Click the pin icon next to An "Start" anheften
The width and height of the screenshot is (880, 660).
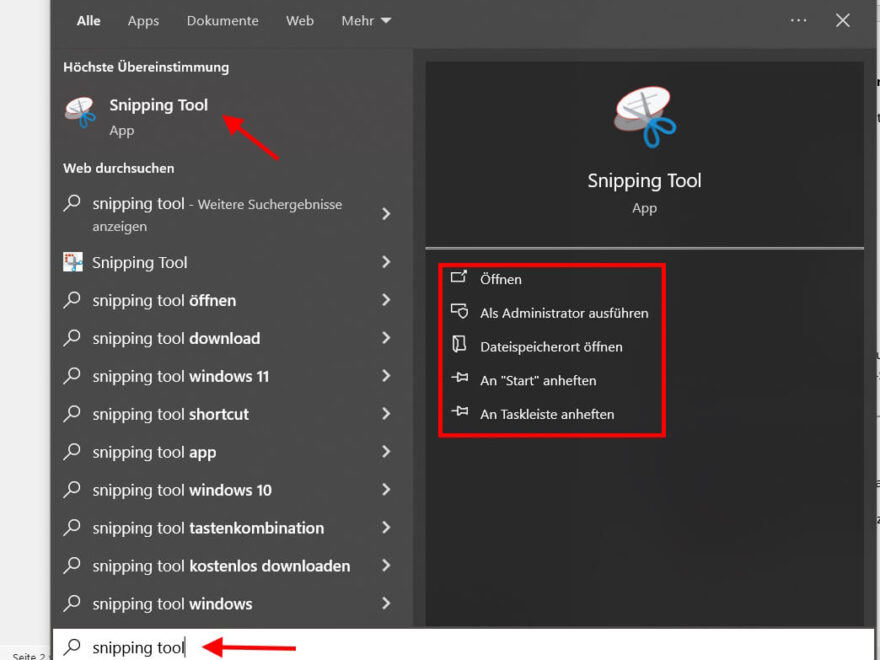(459, 378)
